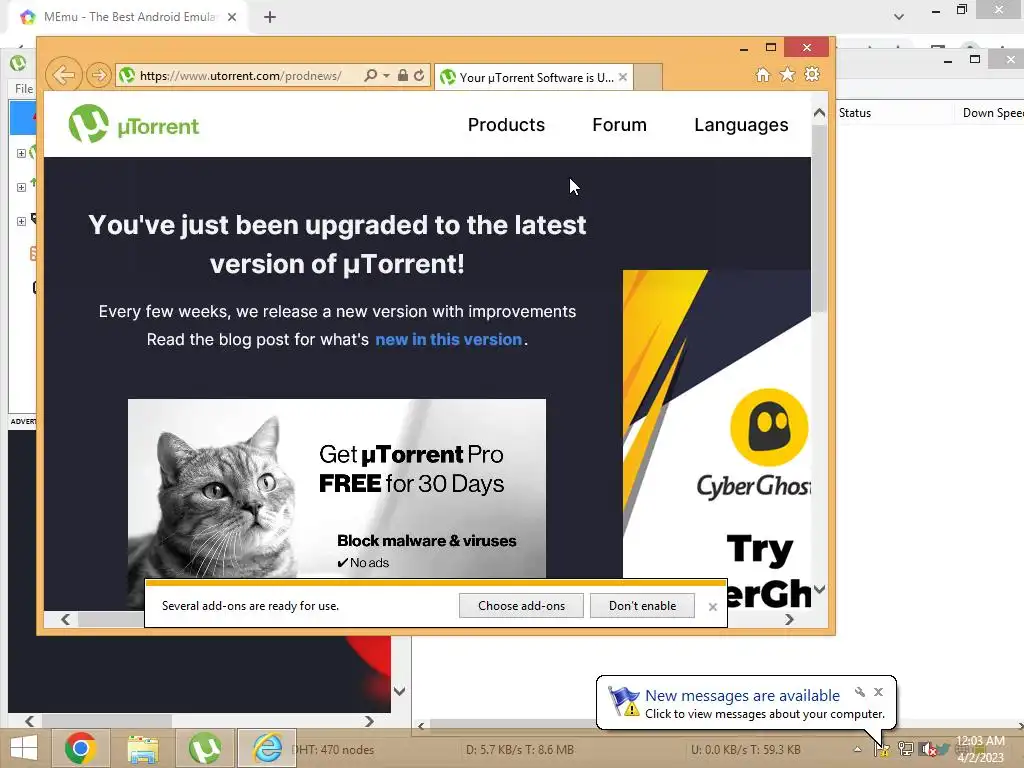Click the security lock icon in address bar

(x=403, y=75)
